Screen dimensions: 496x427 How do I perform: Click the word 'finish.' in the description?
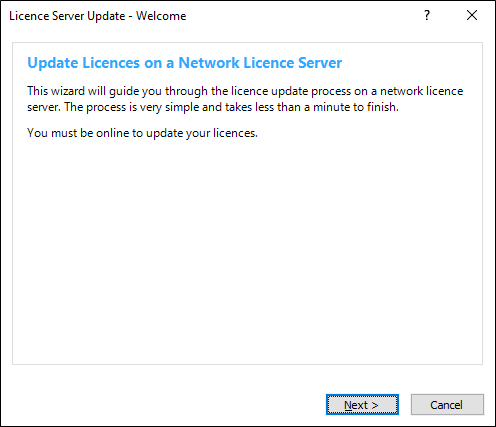coord(383,107)
